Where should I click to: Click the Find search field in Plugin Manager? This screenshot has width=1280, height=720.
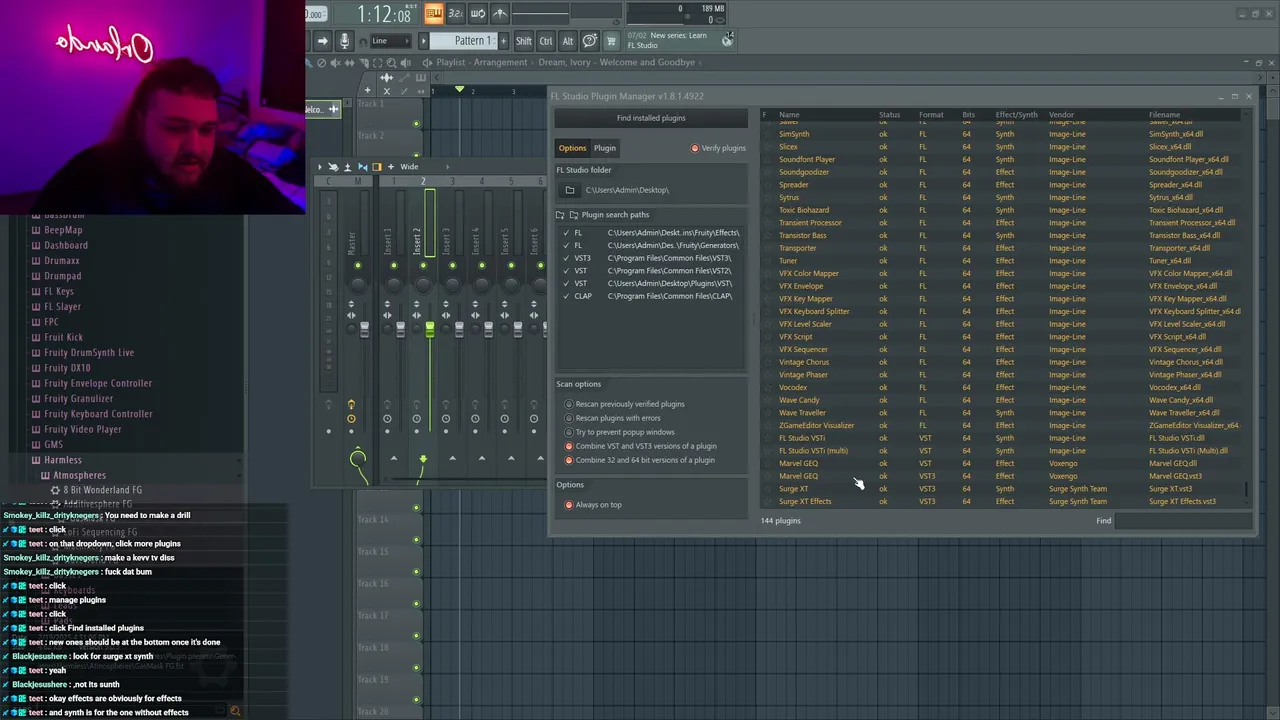click(1183, 520)
